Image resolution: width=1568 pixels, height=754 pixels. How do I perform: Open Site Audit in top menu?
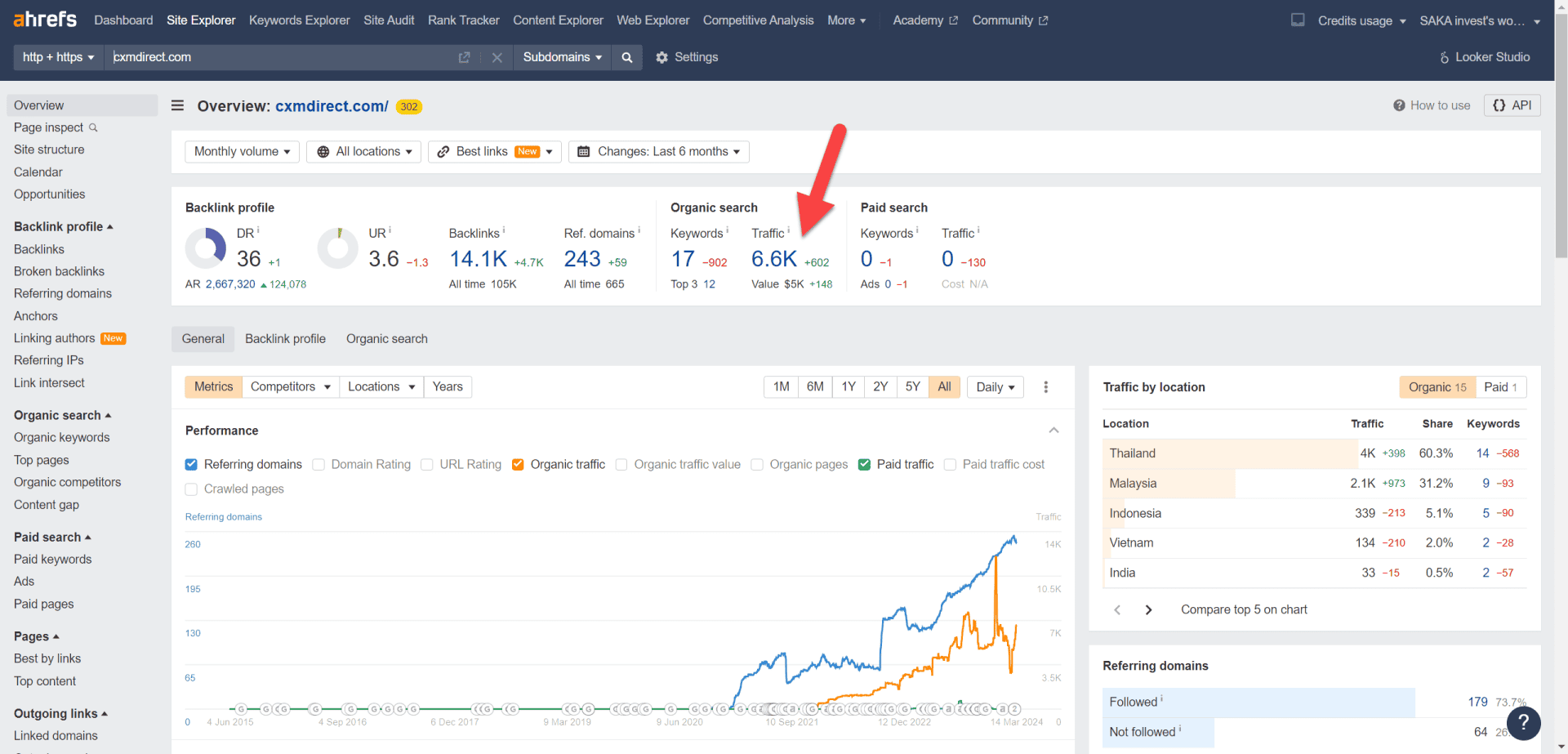(389, 20)
